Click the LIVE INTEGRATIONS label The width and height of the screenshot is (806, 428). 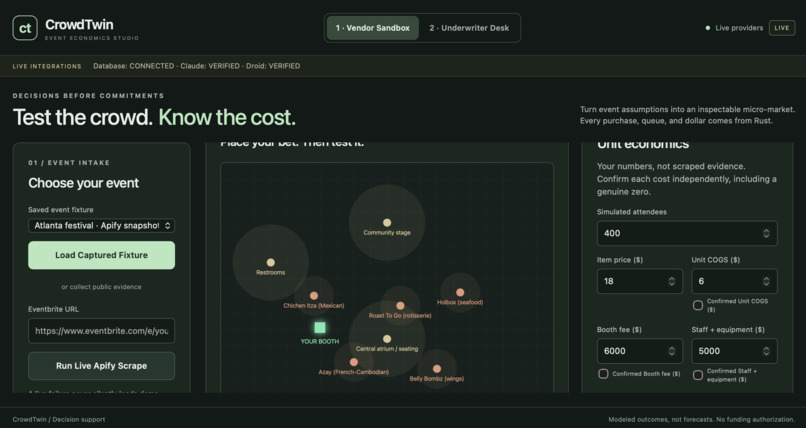click(x=47, y=66)
